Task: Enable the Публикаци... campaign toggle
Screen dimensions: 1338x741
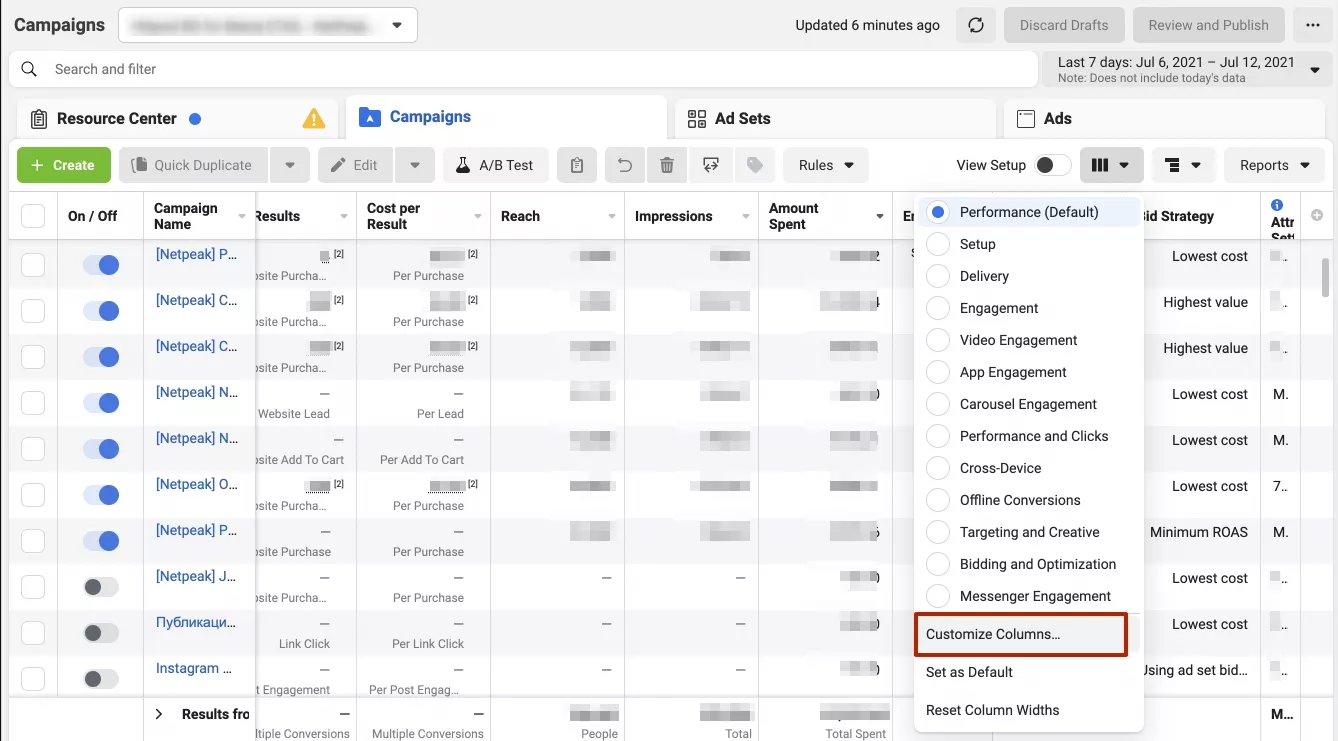Action: 101,633
